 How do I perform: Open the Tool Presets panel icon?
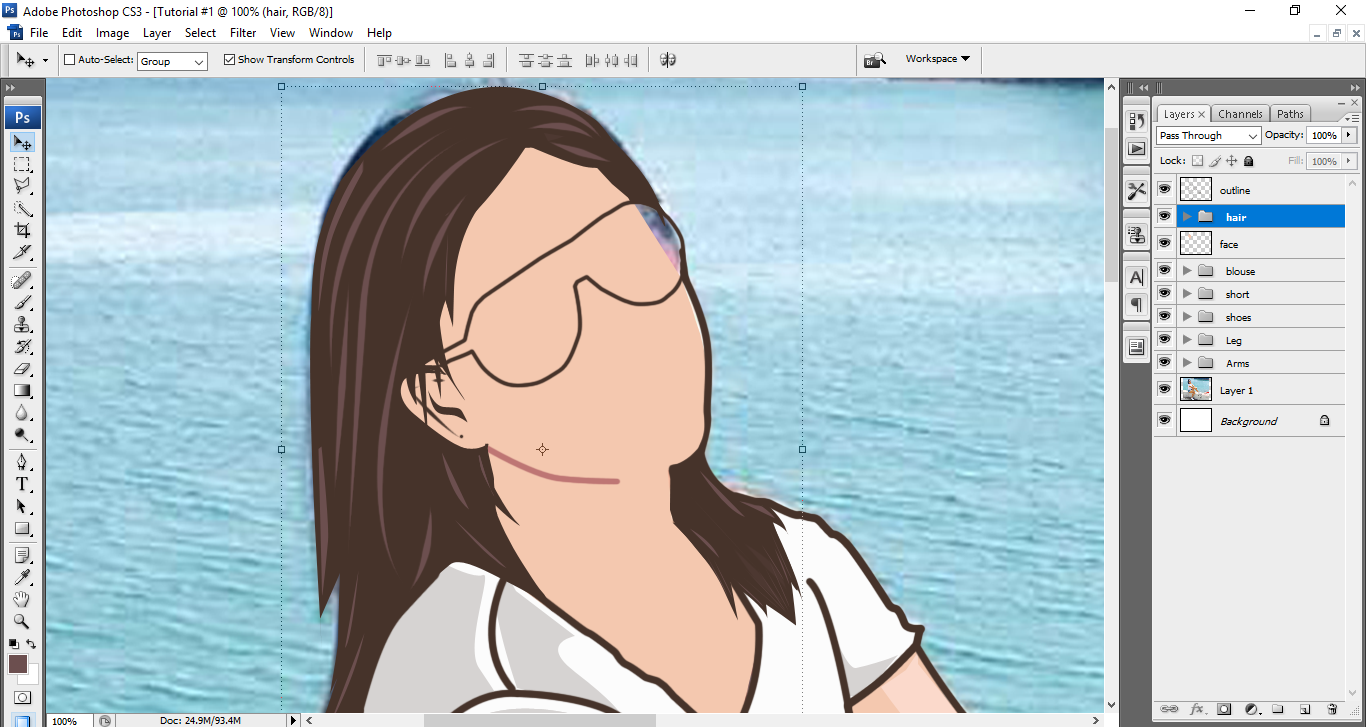(1137, 190)
